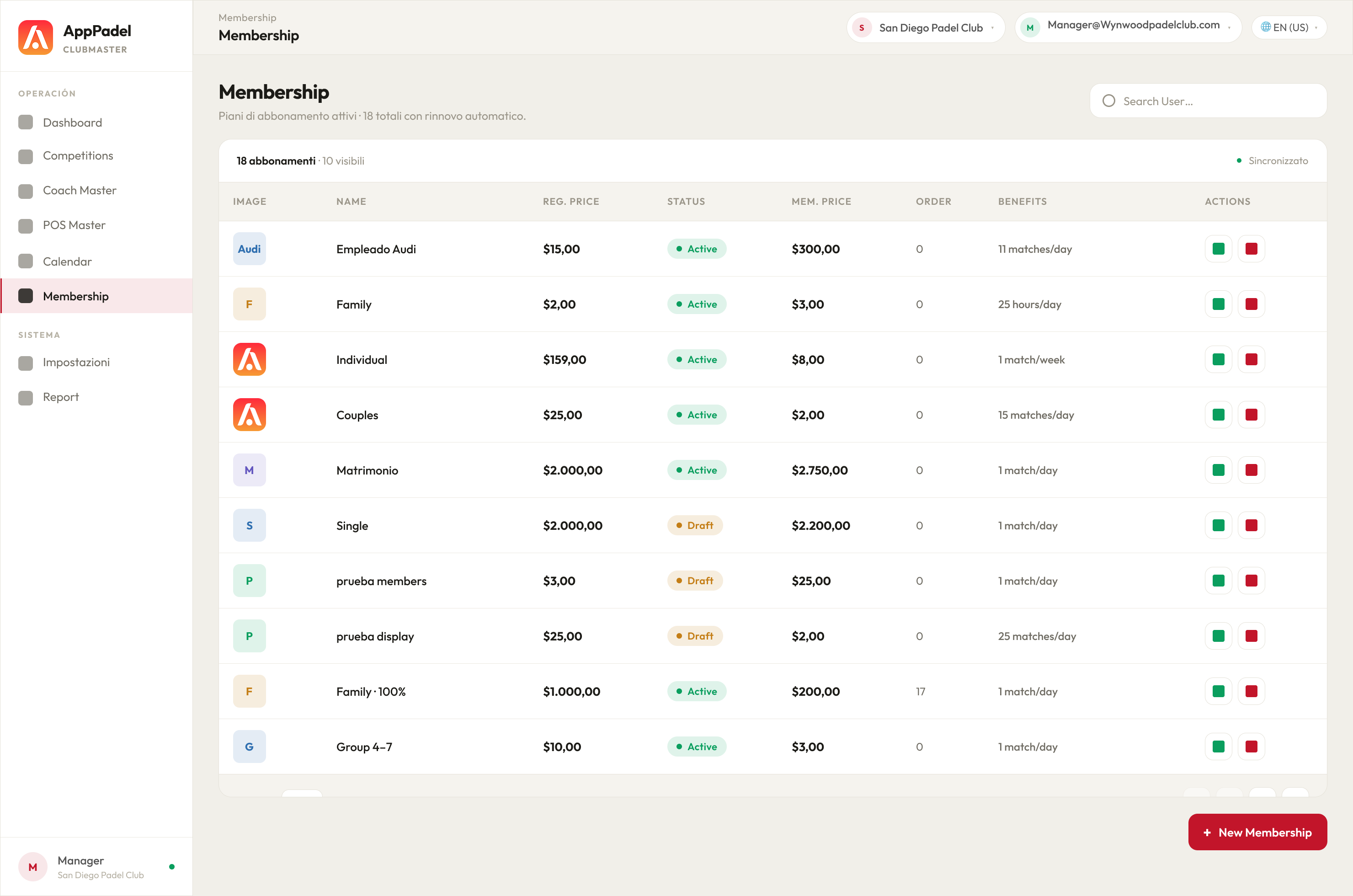Click the red action icon for prueba display

pyautogui.click(x=1252, y=636)
